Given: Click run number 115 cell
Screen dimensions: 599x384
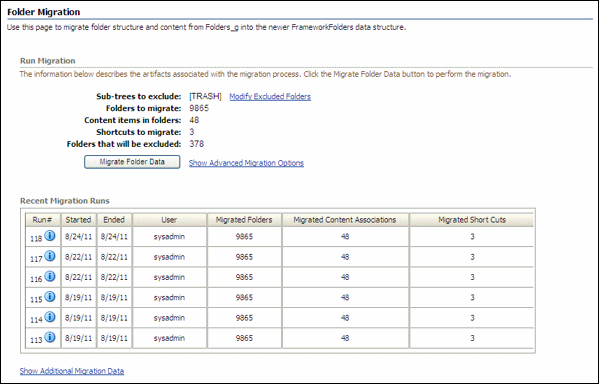Looking at the screenshot, I should (43, 297).
